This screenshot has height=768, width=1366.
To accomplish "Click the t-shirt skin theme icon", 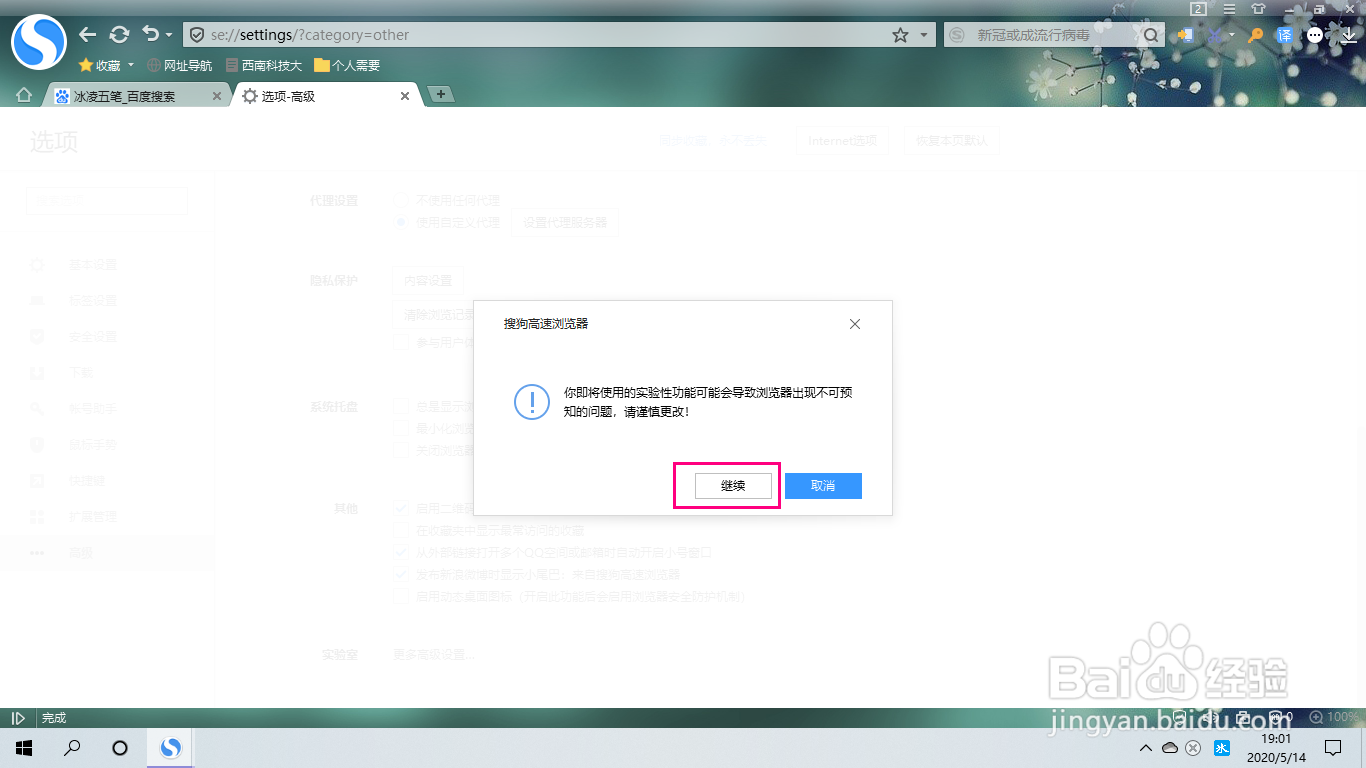I will point(1258,9).
